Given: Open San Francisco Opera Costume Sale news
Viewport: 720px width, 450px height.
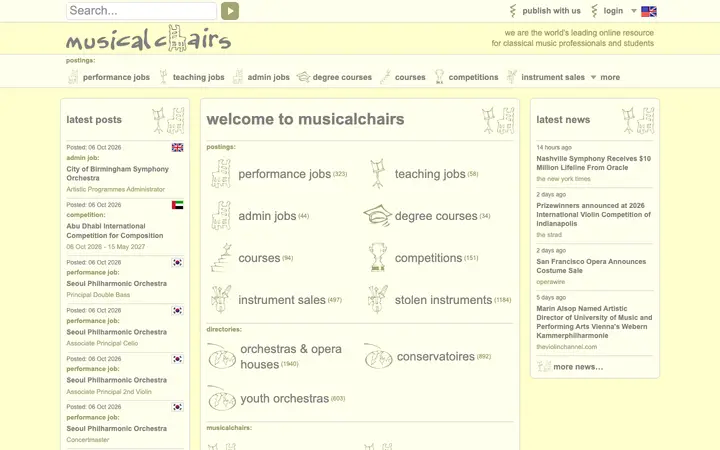Looking at the screenshot, I should pos(591,266).
